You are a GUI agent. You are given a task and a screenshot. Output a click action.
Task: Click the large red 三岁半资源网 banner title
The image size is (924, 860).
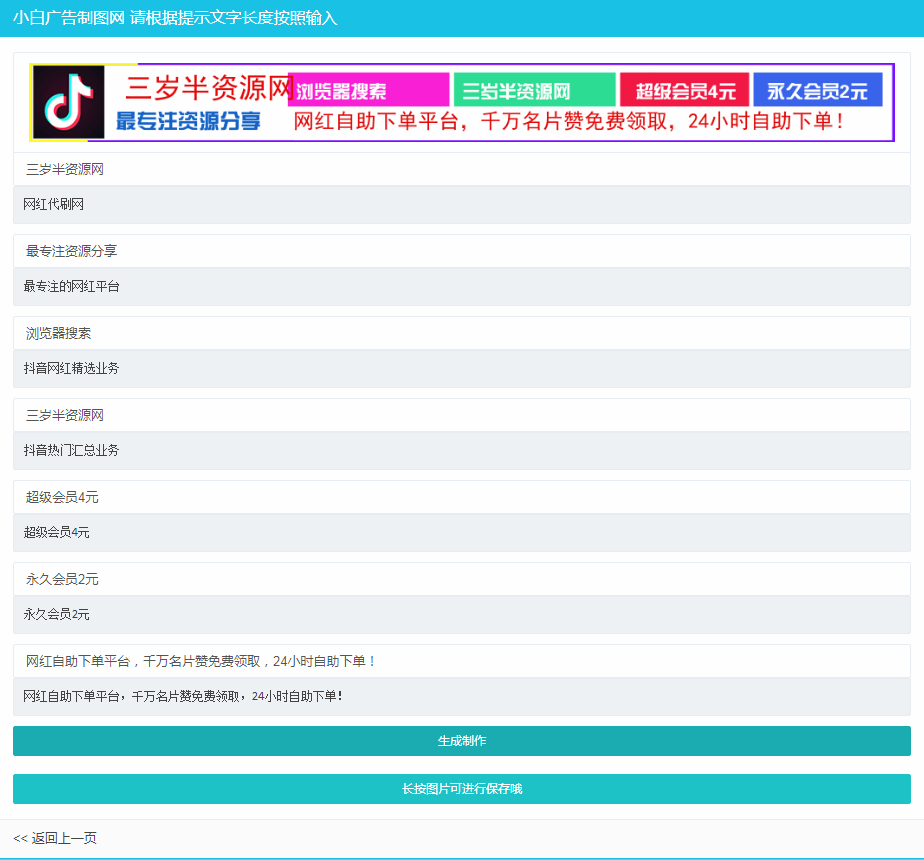click(x=208, y=88)
